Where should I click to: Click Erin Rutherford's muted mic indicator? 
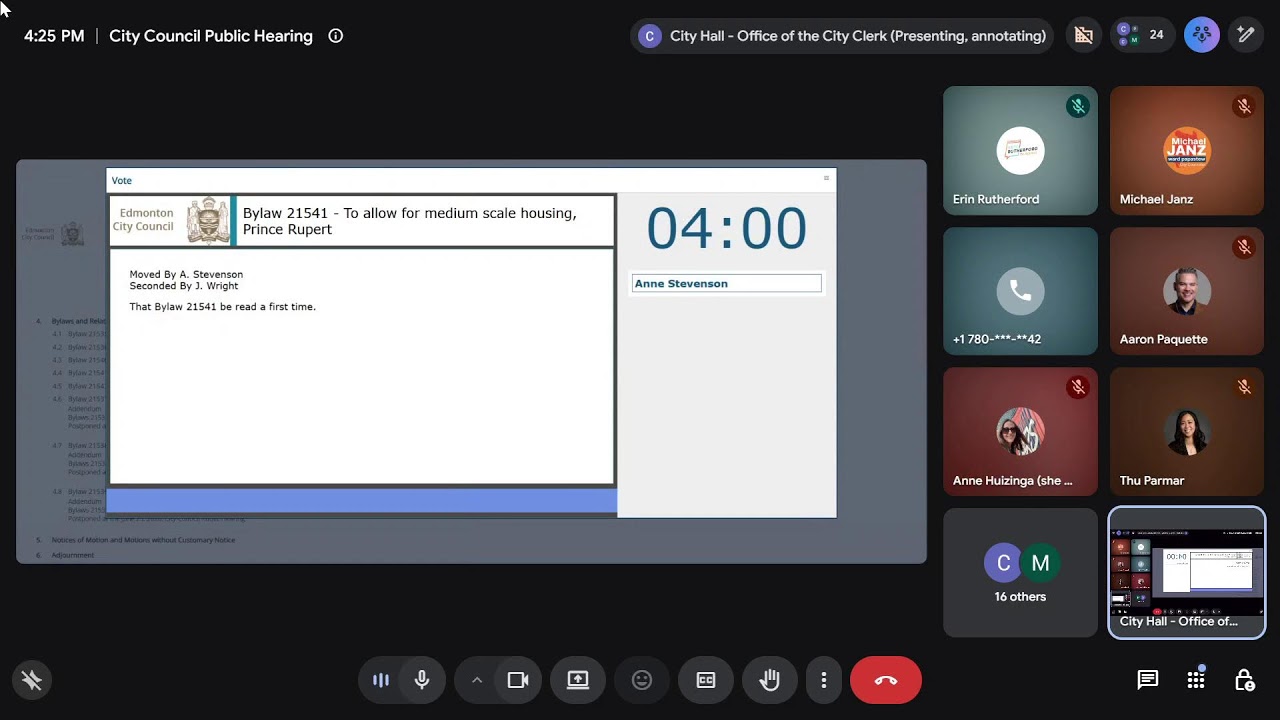[1078, 106]
